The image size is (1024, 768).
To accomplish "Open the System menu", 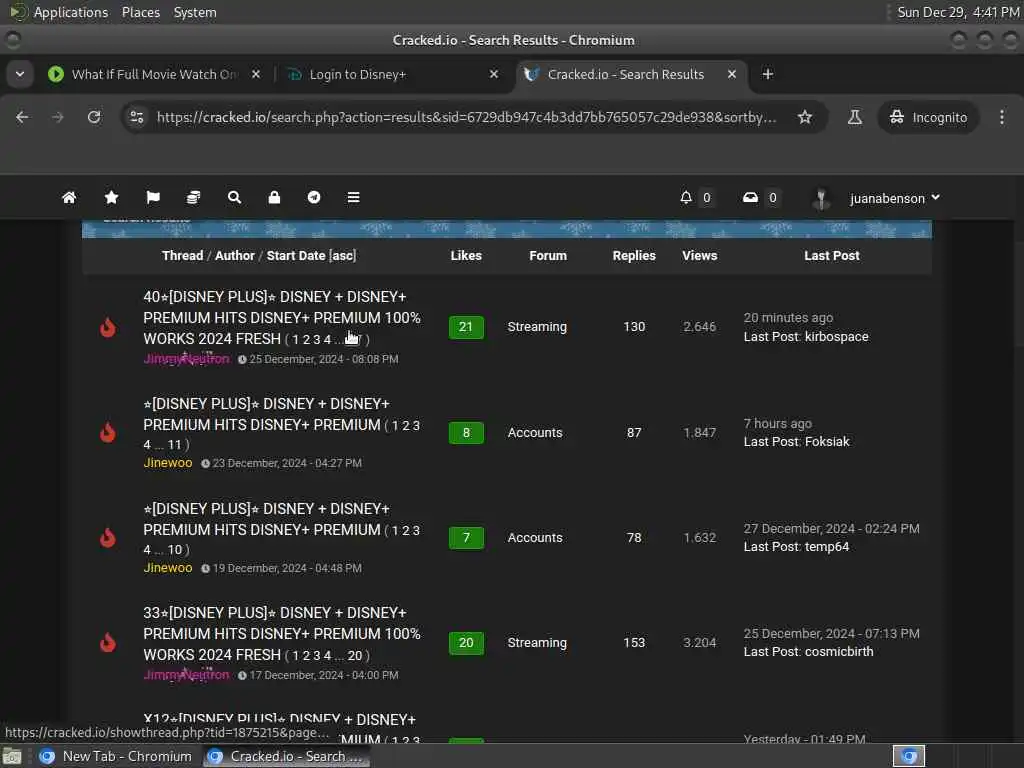I will pos(195,12).
